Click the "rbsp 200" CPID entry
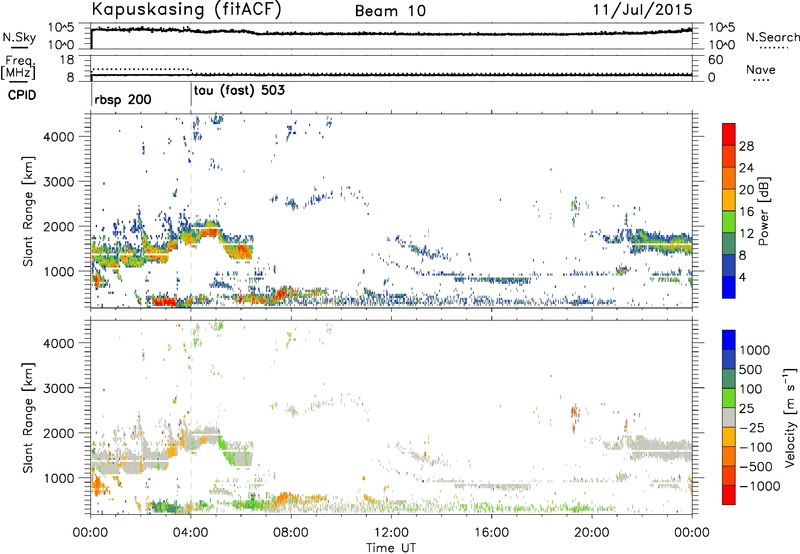This screenshot has width=800, height=554. (123, 99)
